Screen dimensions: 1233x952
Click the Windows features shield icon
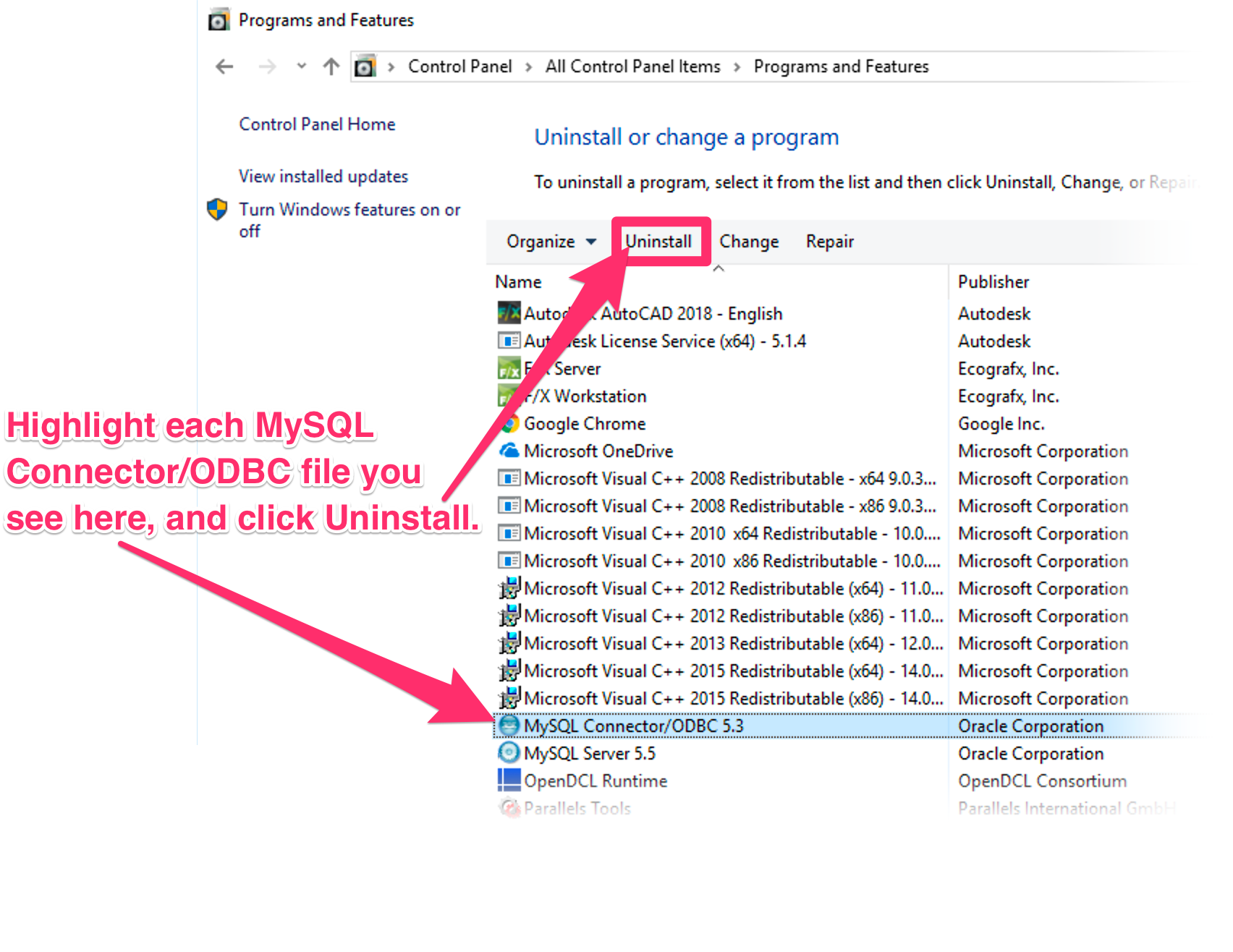pyautogui.click(x=217, y=210)
